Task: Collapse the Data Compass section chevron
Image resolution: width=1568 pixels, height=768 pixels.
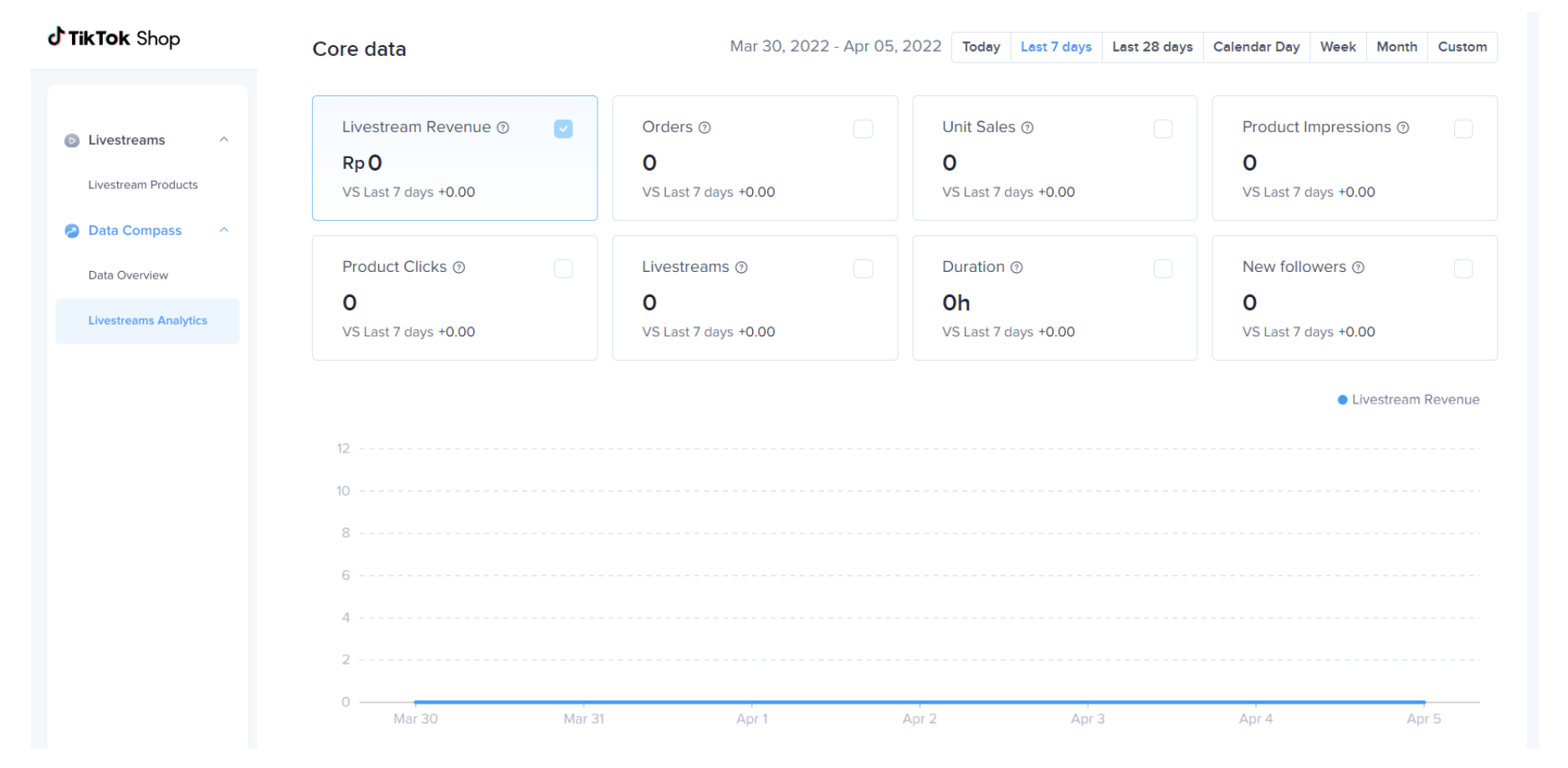Action: (x=223, y=230)
